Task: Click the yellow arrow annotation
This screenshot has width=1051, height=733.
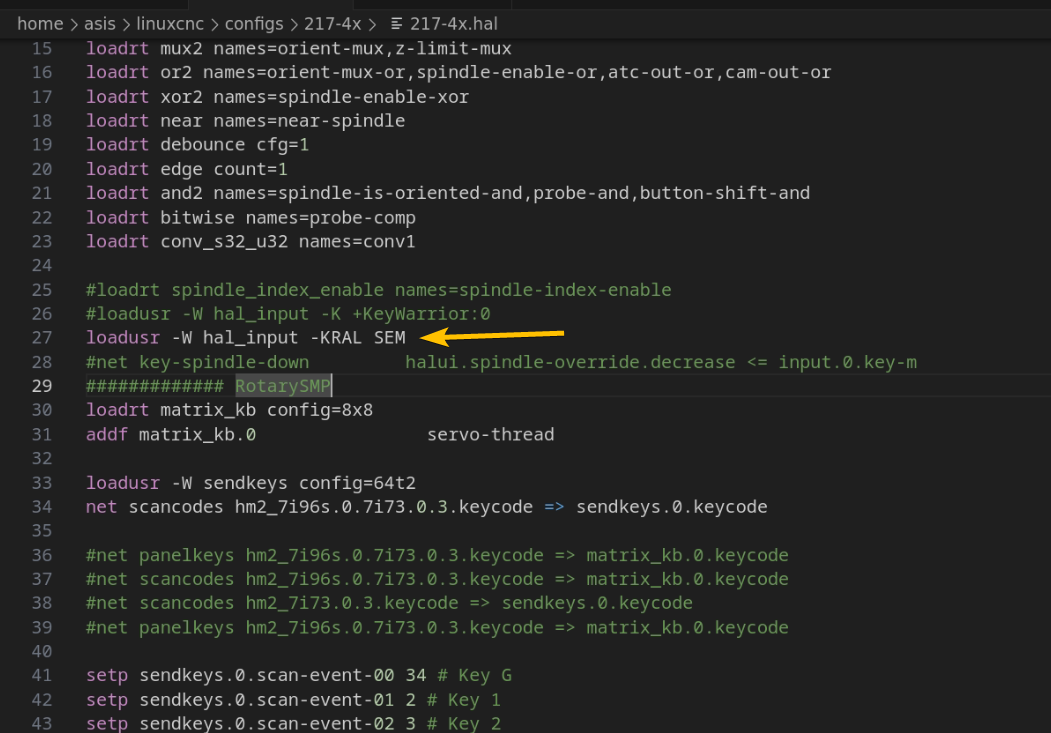Action: 491,334
